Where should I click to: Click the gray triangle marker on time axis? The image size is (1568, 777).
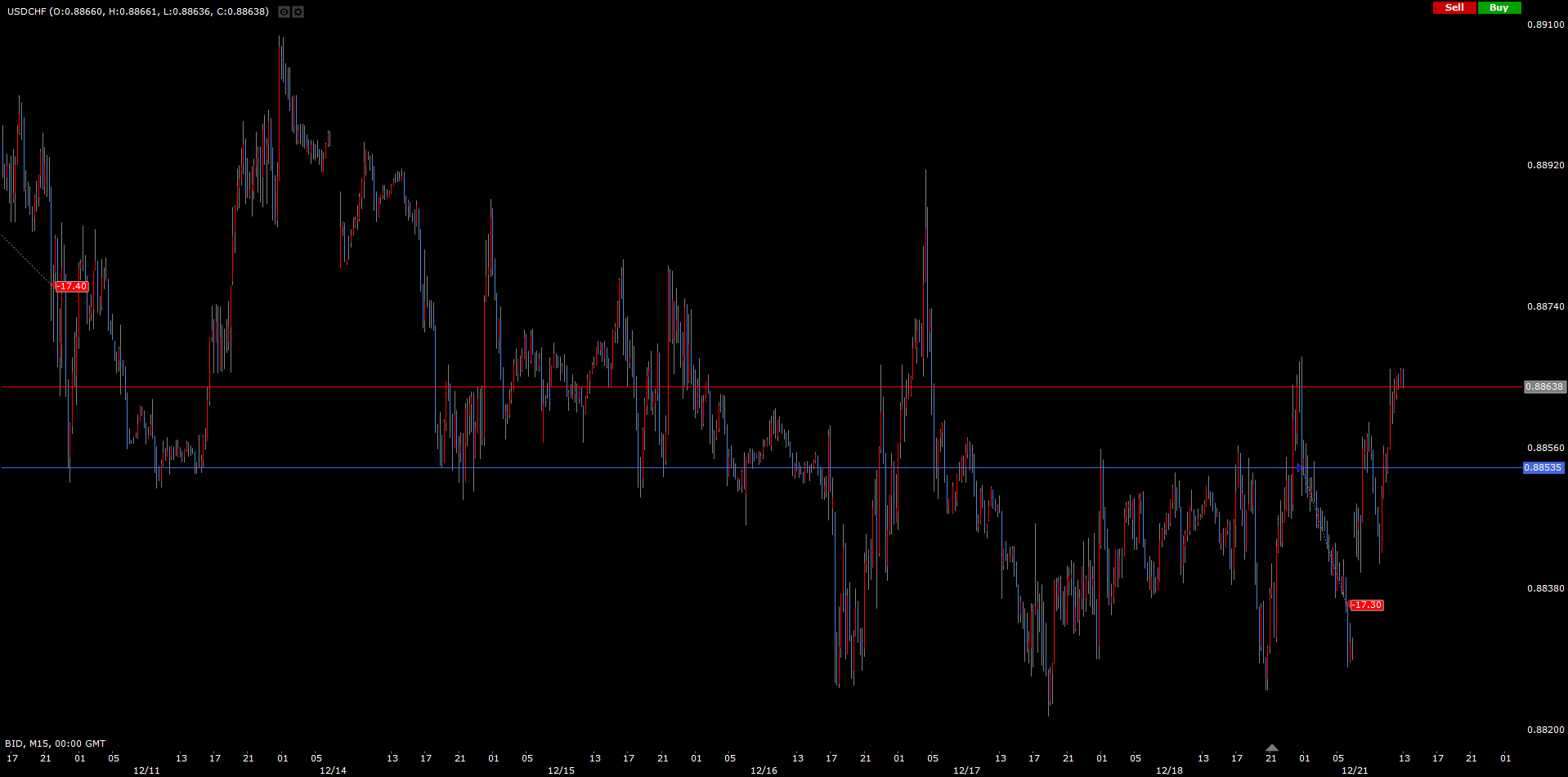1271,748
